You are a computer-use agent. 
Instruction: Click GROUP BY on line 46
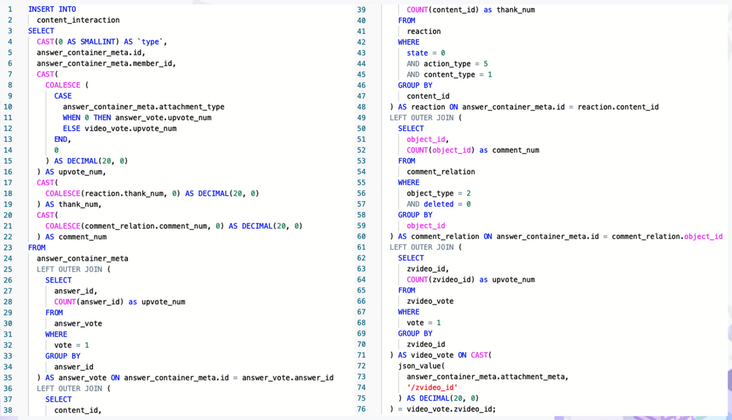coord(415,85)
